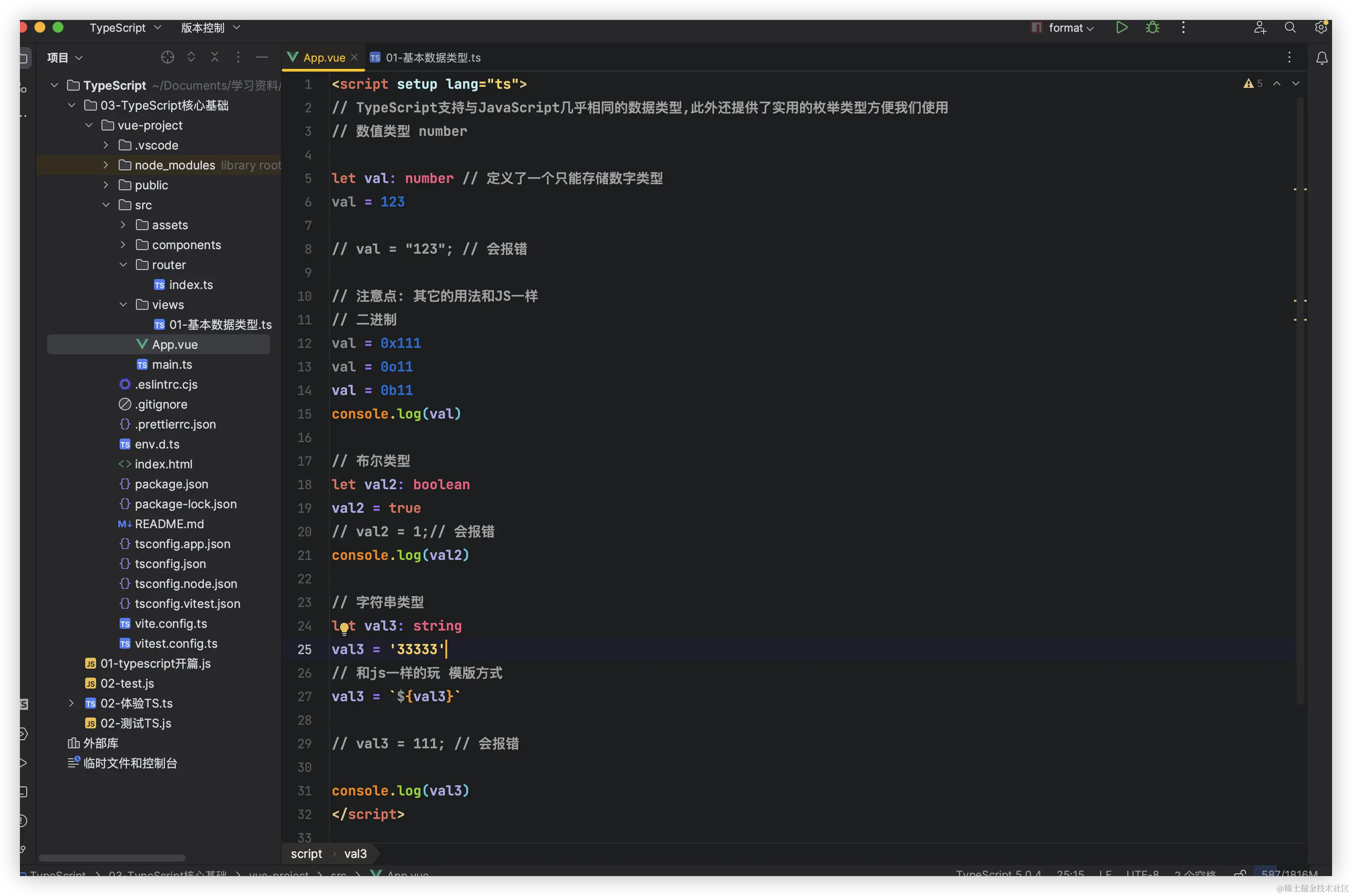Click the val3 breadcrumb item

355,854
